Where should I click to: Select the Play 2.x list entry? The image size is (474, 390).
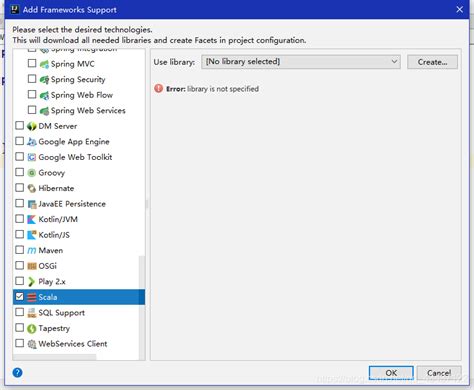(79, 282)
